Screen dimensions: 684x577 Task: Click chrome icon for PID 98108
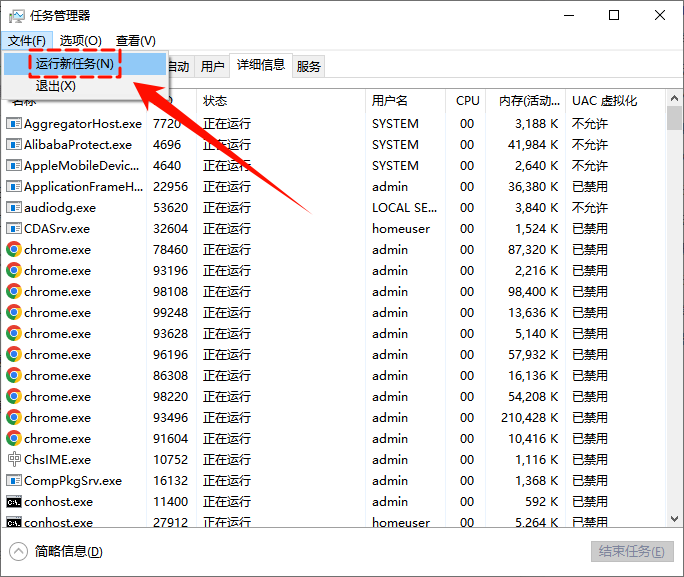pos(14,291)
